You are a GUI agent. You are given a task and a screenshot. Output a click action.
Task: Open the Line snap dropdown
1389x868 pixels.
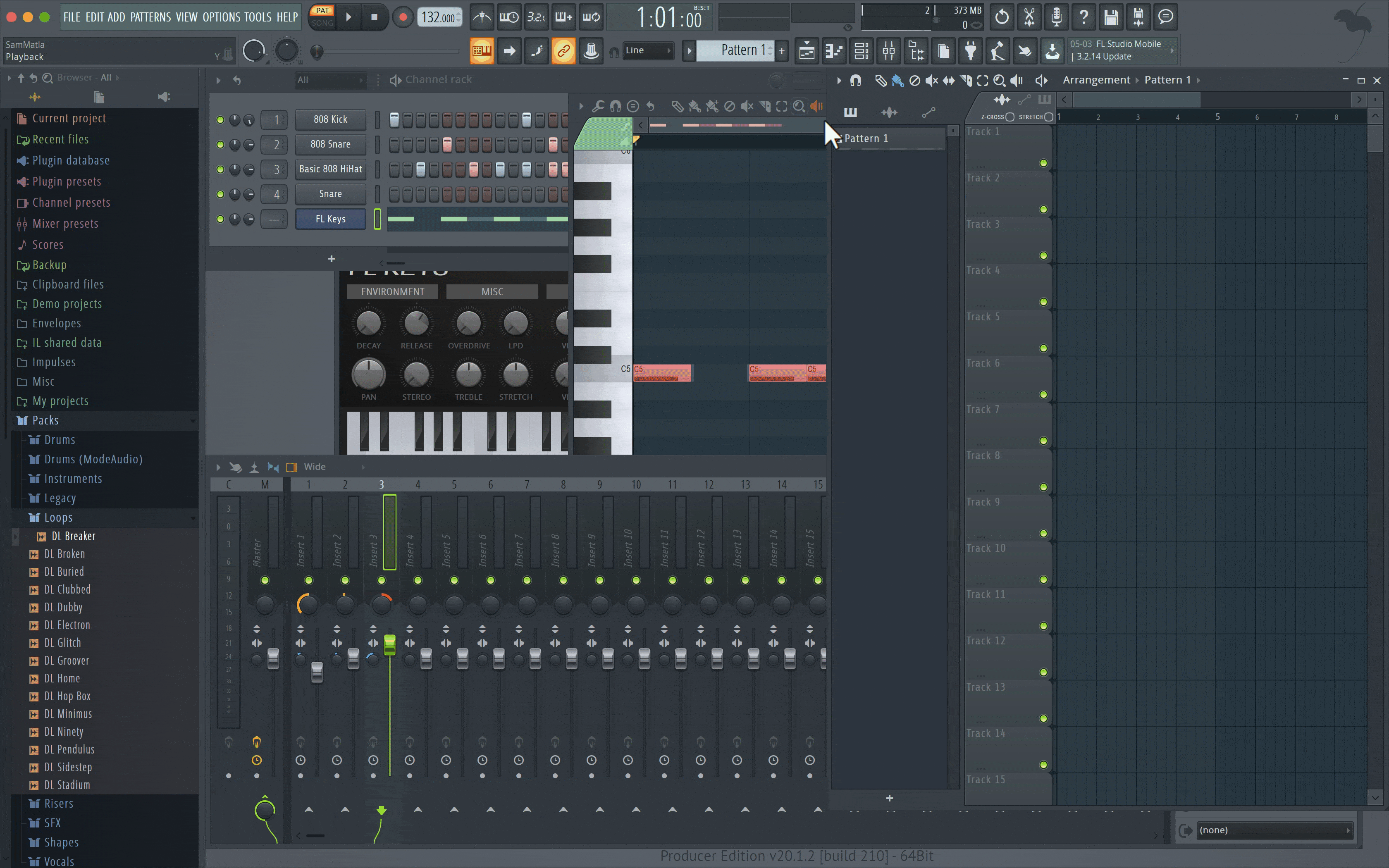click(648, 50)
